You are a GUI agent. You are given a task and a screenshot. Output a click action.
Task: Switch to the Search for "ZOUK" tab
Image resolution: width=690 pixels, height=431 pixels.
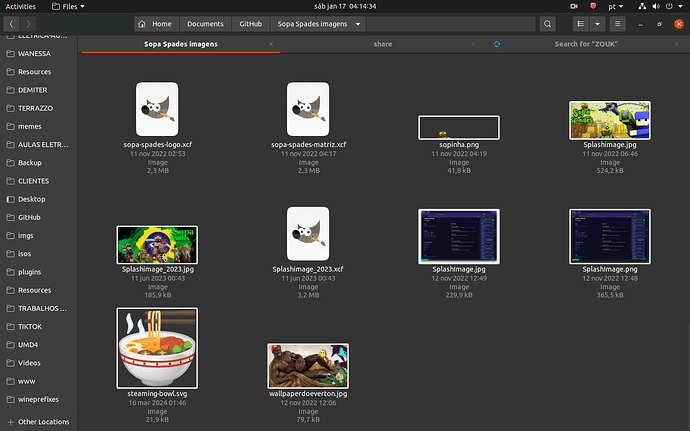coord(586,44)
